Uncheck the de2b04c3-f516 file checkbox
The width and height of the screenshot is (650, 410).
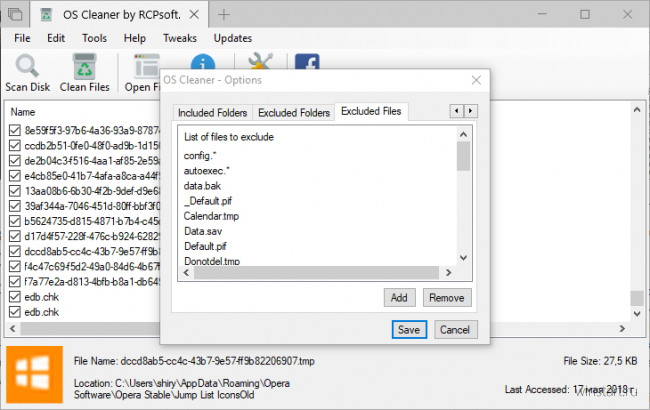tap(15, 160)
